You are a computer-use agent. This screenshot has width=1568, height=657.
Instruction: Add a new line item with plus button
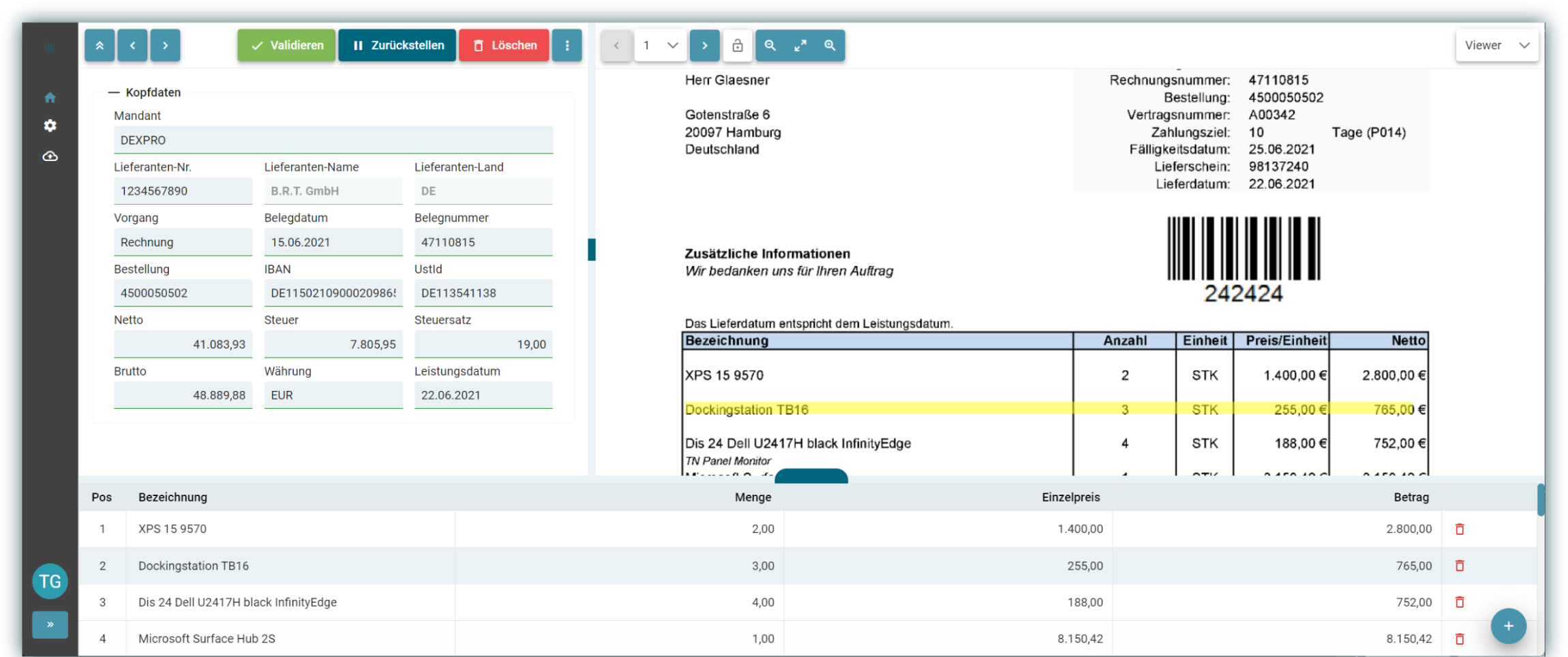click(1509, 626)
